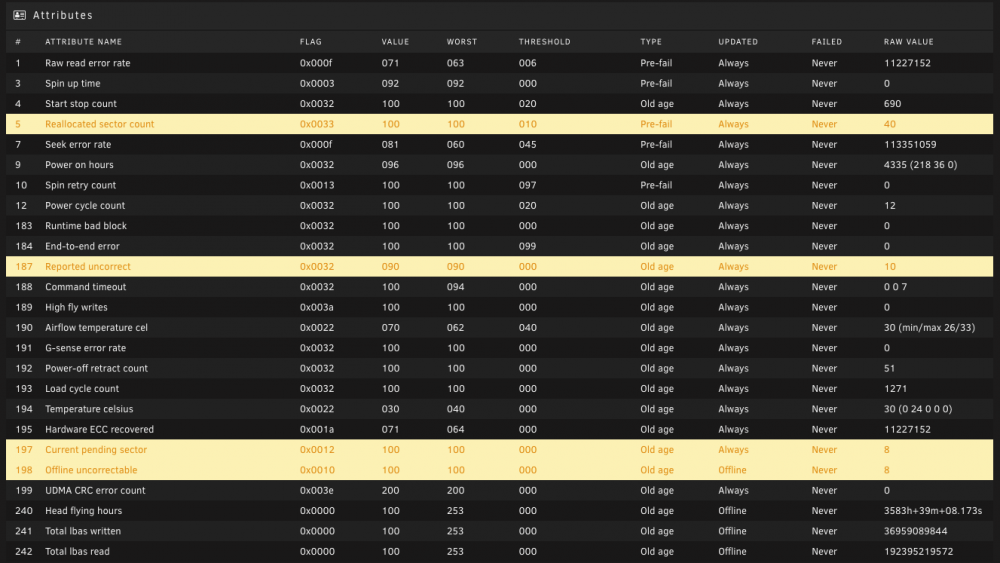Click raw value 3583h+39m+08.173s
The width and height of the screenshot is (1000, 563).
coord(933,511)
